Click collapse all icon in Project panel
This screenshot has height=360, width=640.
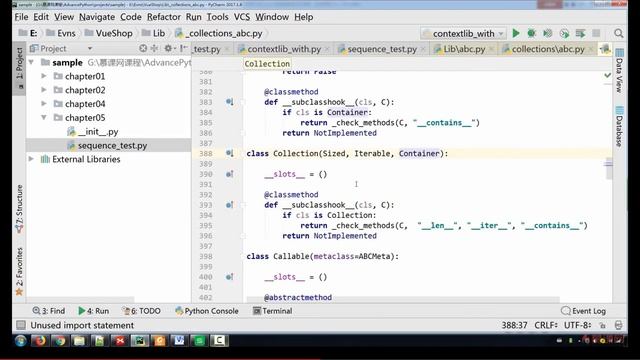tap(154, 49)
